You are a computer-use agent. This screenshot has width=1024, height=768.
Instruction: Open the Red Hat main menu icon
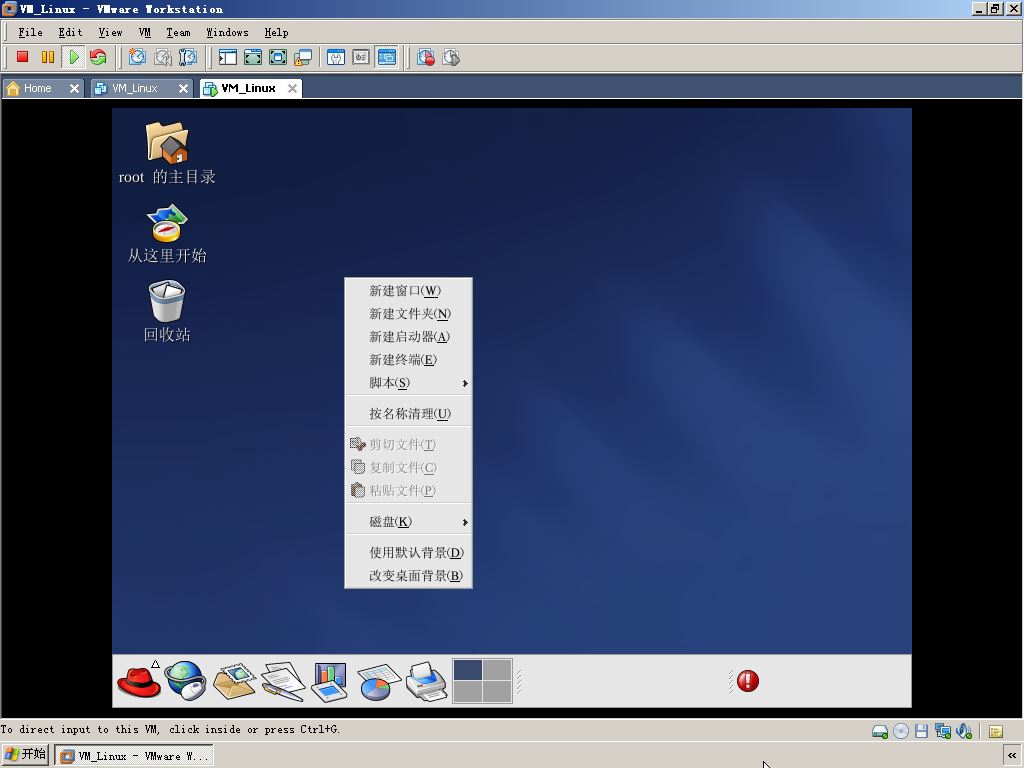pos(138,681)
